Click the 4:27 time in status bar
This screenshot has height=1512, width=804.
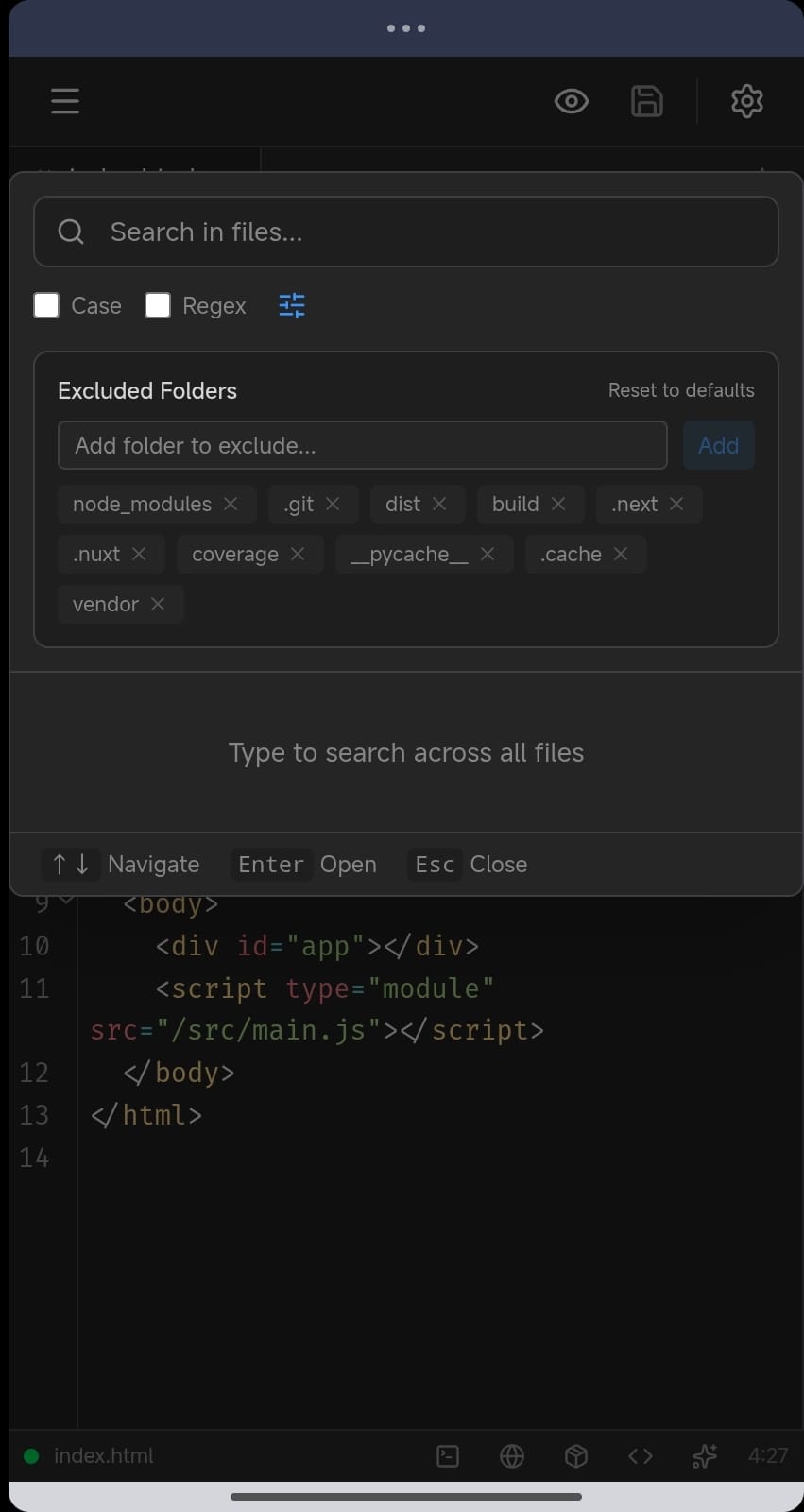point(768,1456)
